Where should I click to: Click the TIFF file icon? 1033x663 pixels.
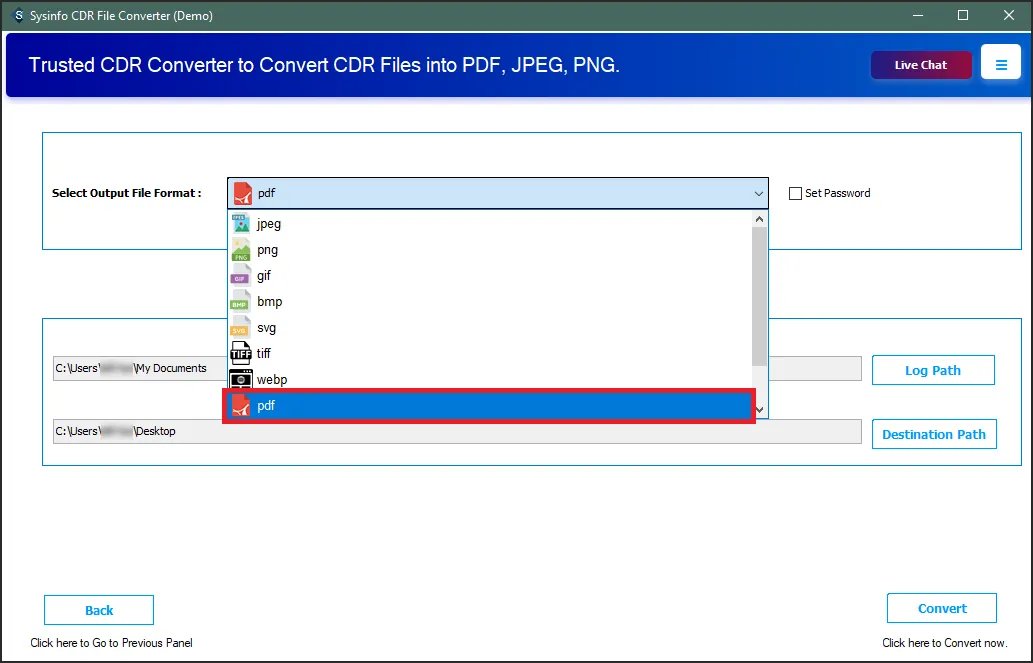(240, 353)
